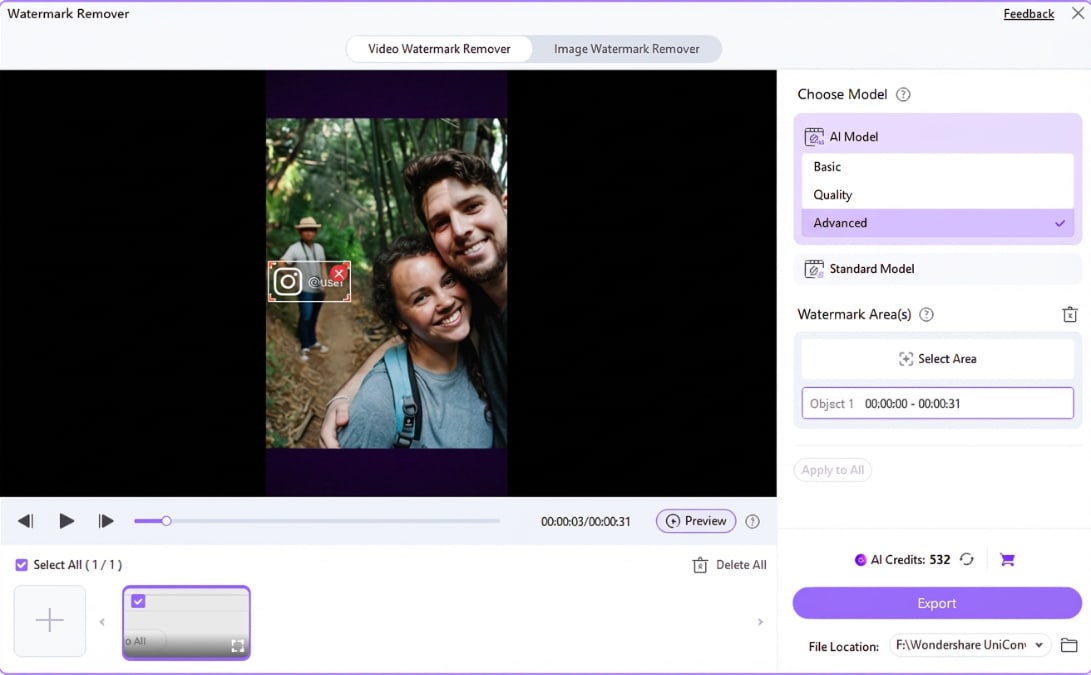Image resolution: width=1091 pixels, height=675 pixels.
Task: Click the left chevron near the thumbnails
Action: point(101,621)
